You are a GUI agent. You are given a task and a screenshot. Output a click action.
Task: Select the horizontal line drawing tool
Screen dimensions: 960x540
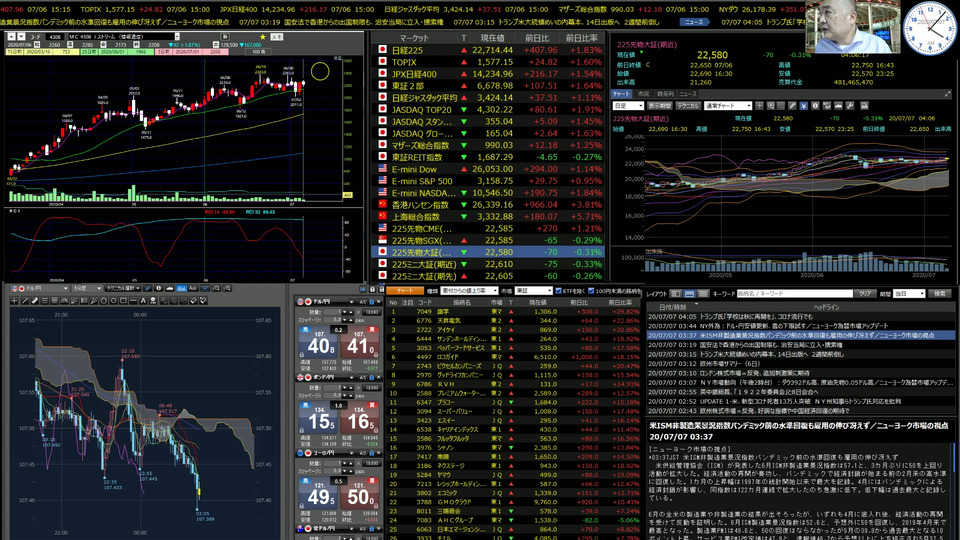[x=133, y=301]
